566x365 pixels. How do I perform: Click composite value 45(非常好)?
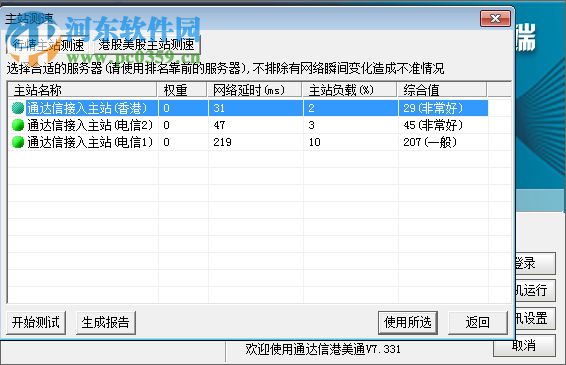pos(433,125)
